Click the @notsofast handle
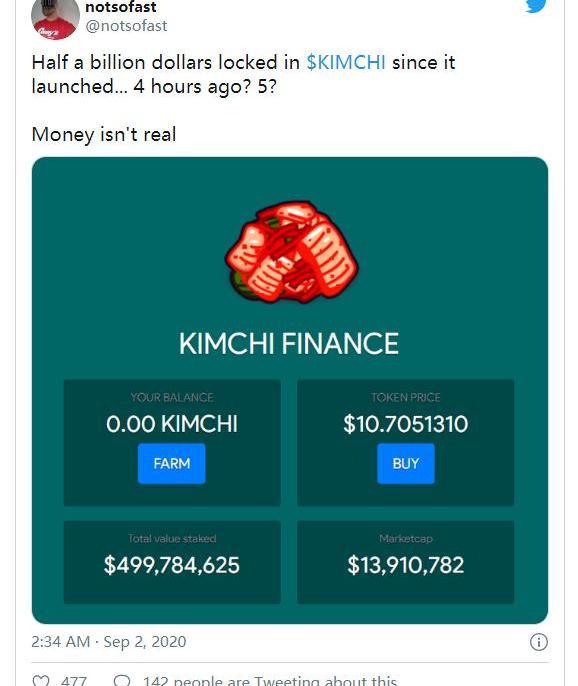The image size is (578, 686). click(126, 26)
